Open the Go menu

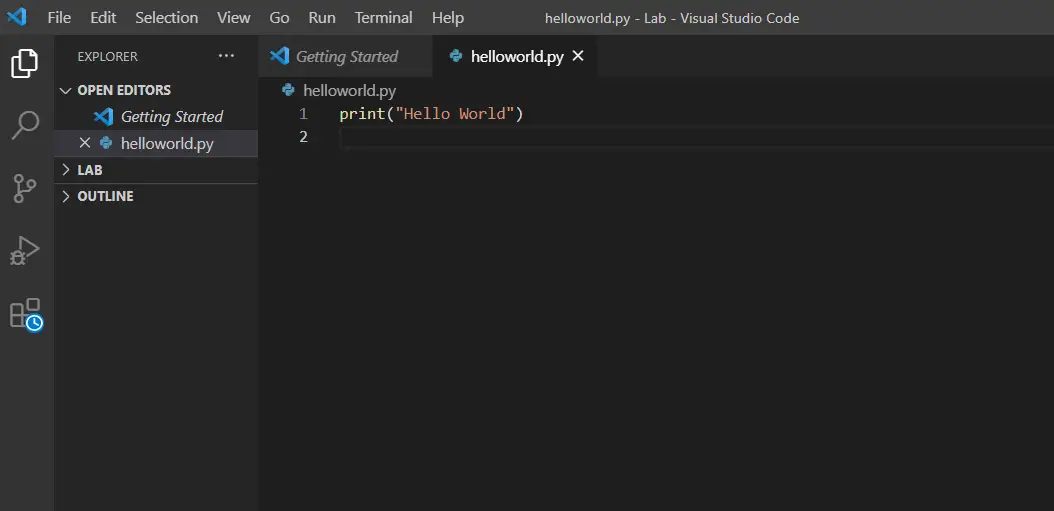280,17
